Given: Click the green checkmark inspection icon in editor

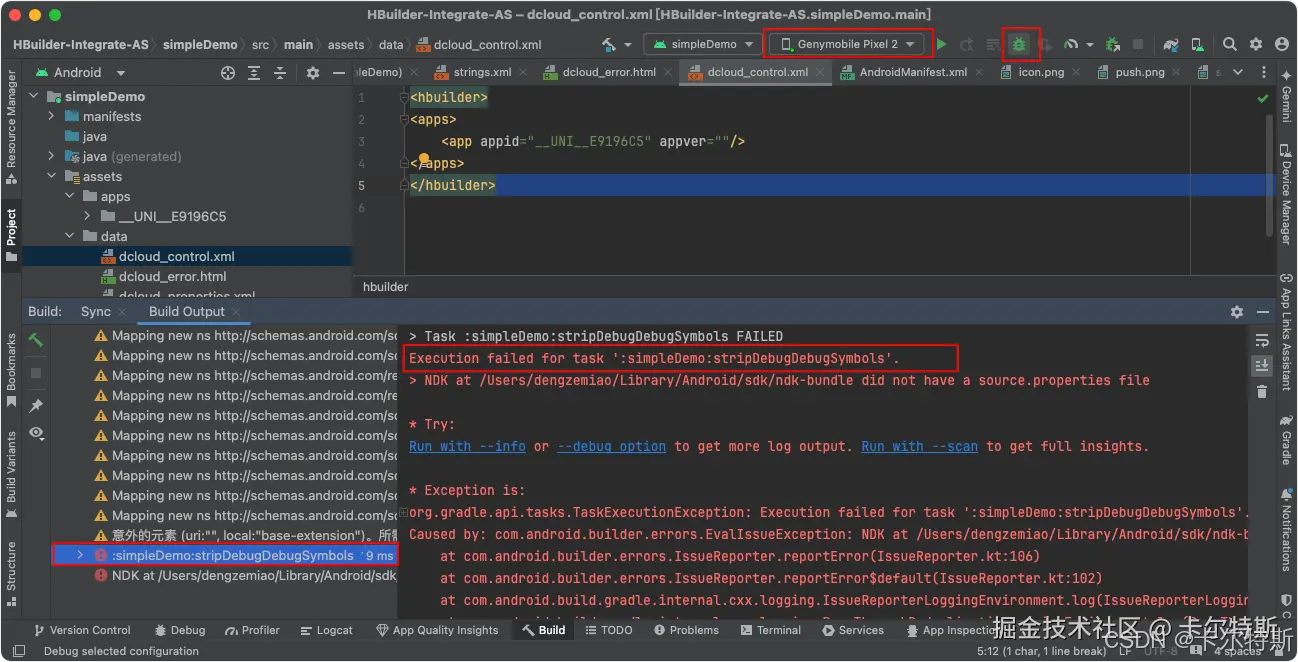Looking at the screenshot, I should tap(1262, 99).
